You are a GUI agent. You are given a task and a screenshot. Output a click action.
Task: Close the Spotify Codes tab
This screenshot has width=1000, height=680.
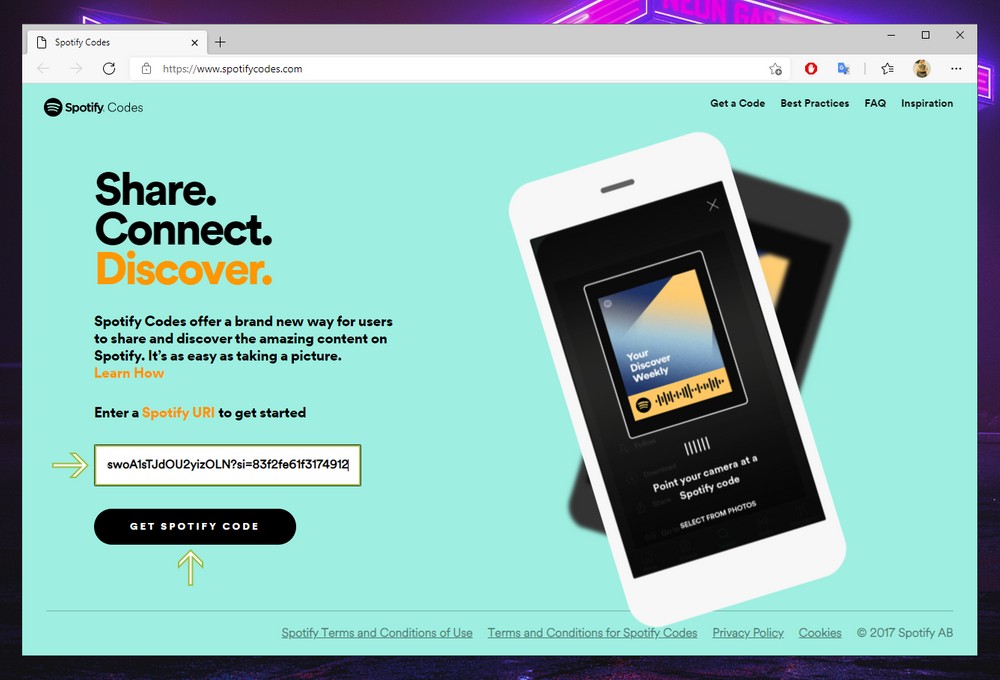click(x=195, y=43)
